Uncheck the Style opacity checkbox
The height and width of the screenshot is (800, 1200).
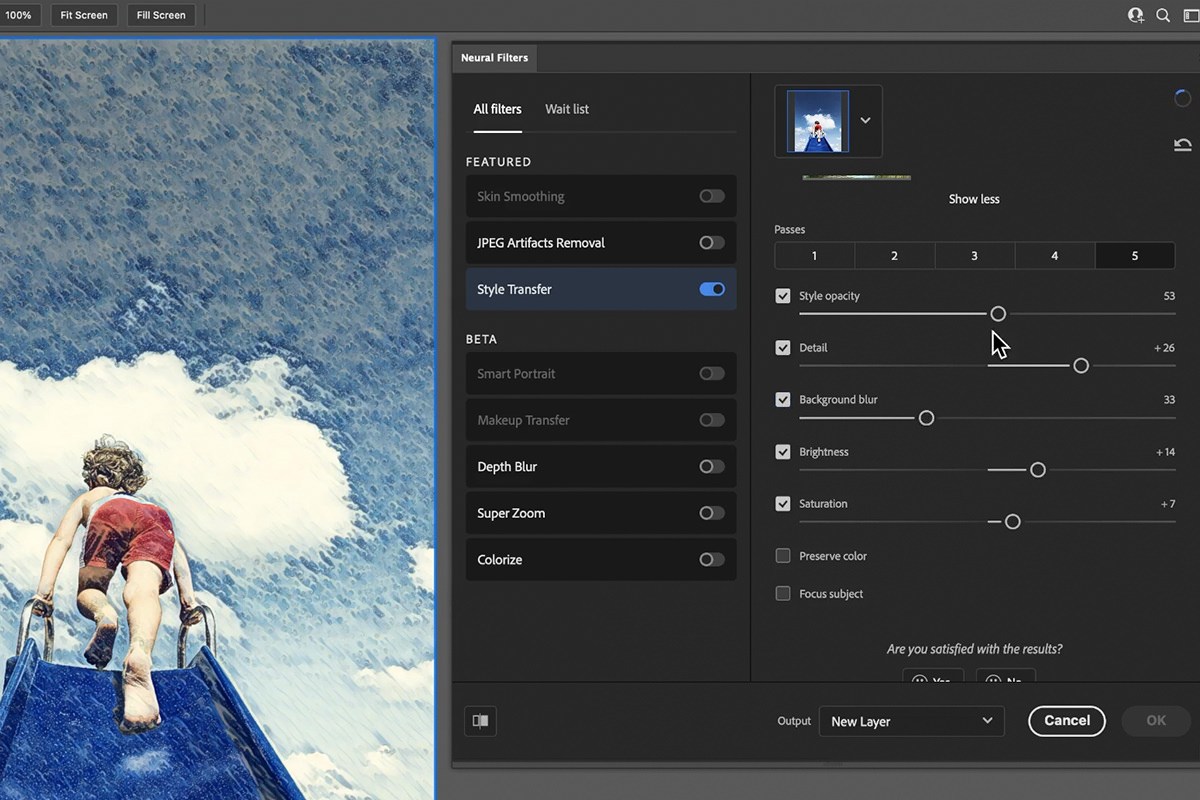click(783, 296)
